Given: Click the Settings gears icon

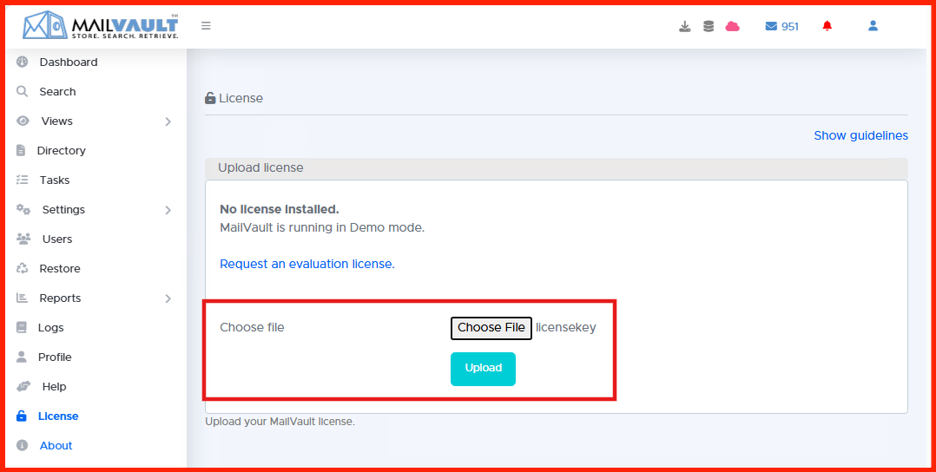Looking at the screenshot, I should 23,209.
